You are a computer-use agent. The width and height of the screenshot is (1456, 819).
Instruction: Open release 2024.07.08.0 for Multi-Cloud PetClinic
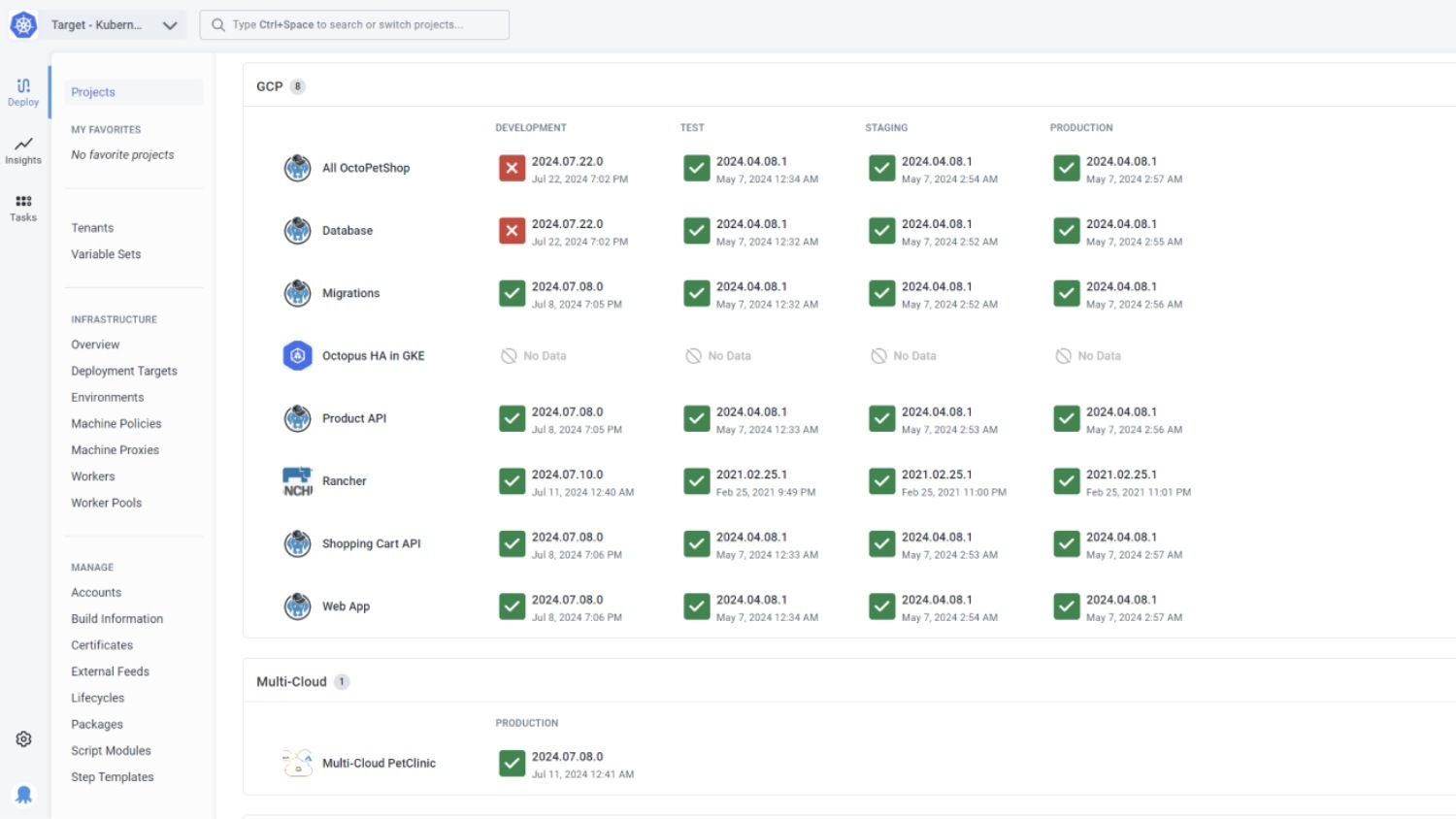(568, 757)
